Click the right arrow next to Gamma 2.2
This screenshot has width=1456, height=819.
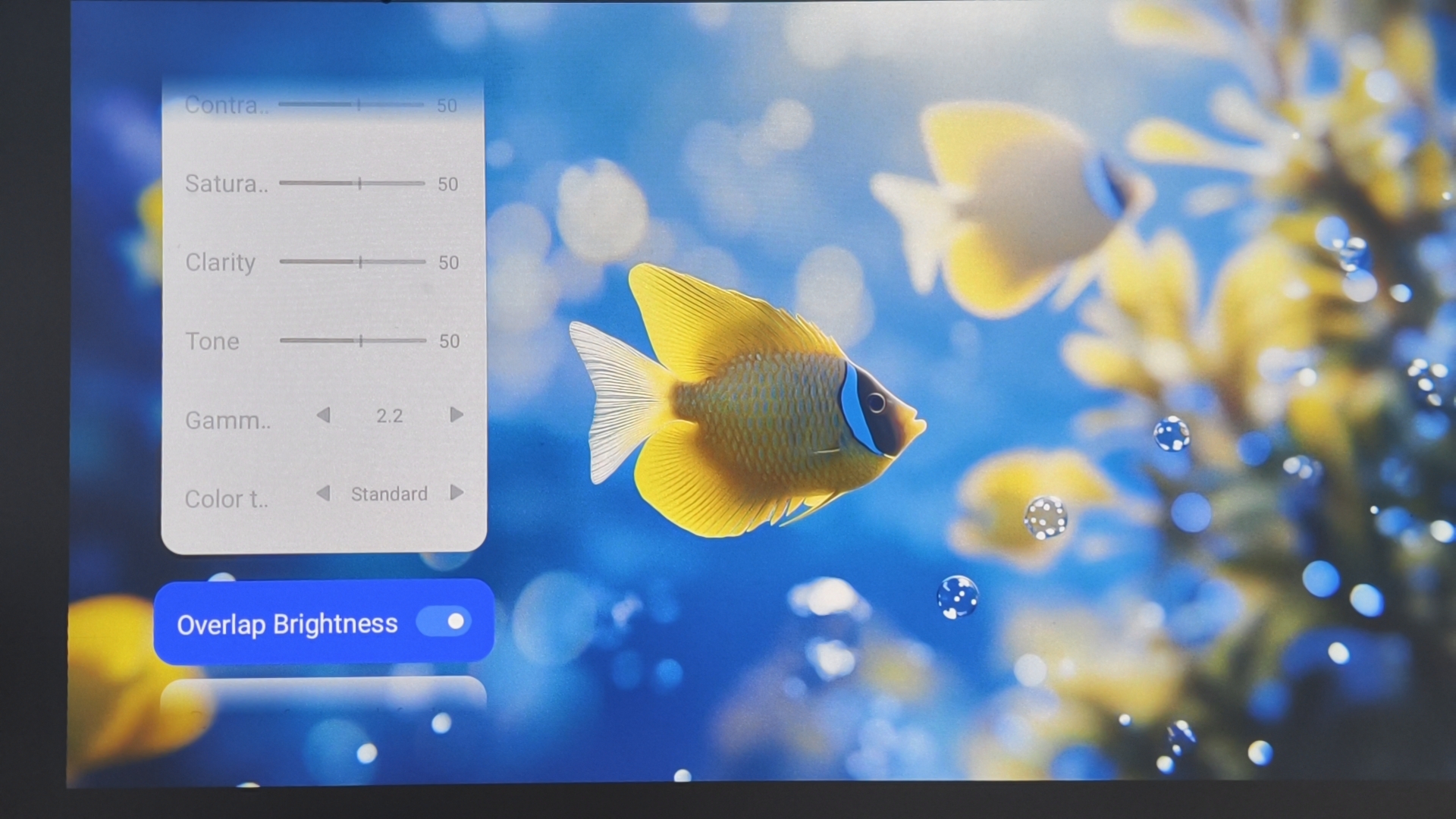456,415
